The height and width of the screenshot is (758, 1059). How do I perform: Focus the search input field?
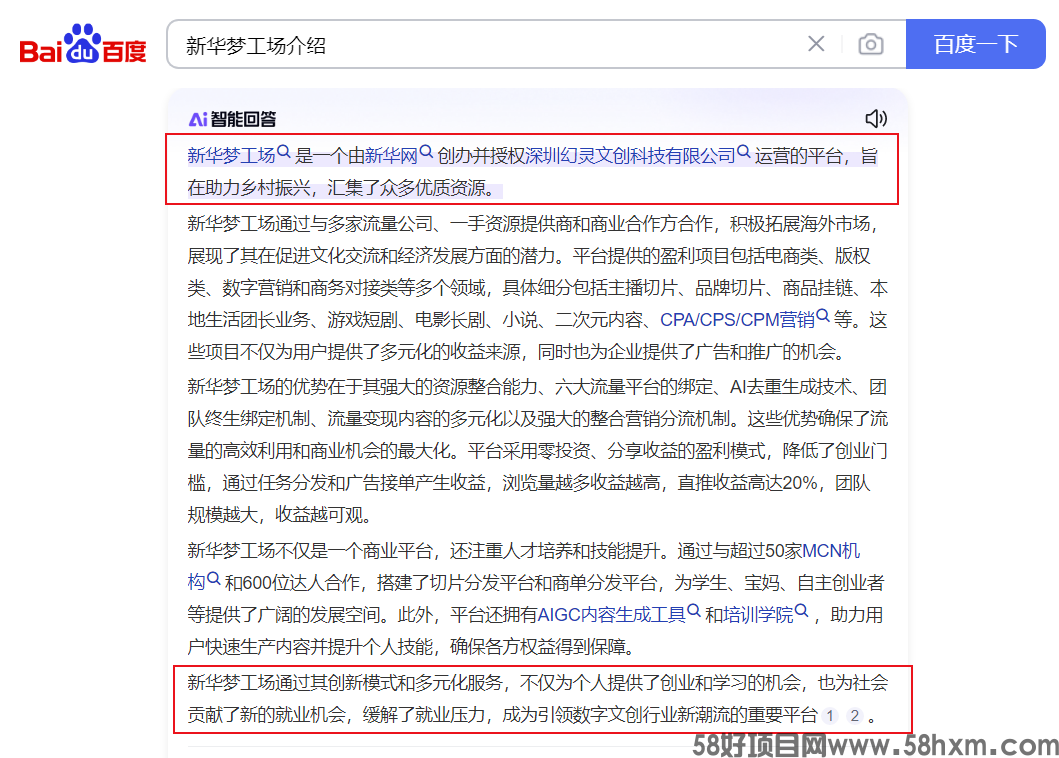tap(486, 45)
